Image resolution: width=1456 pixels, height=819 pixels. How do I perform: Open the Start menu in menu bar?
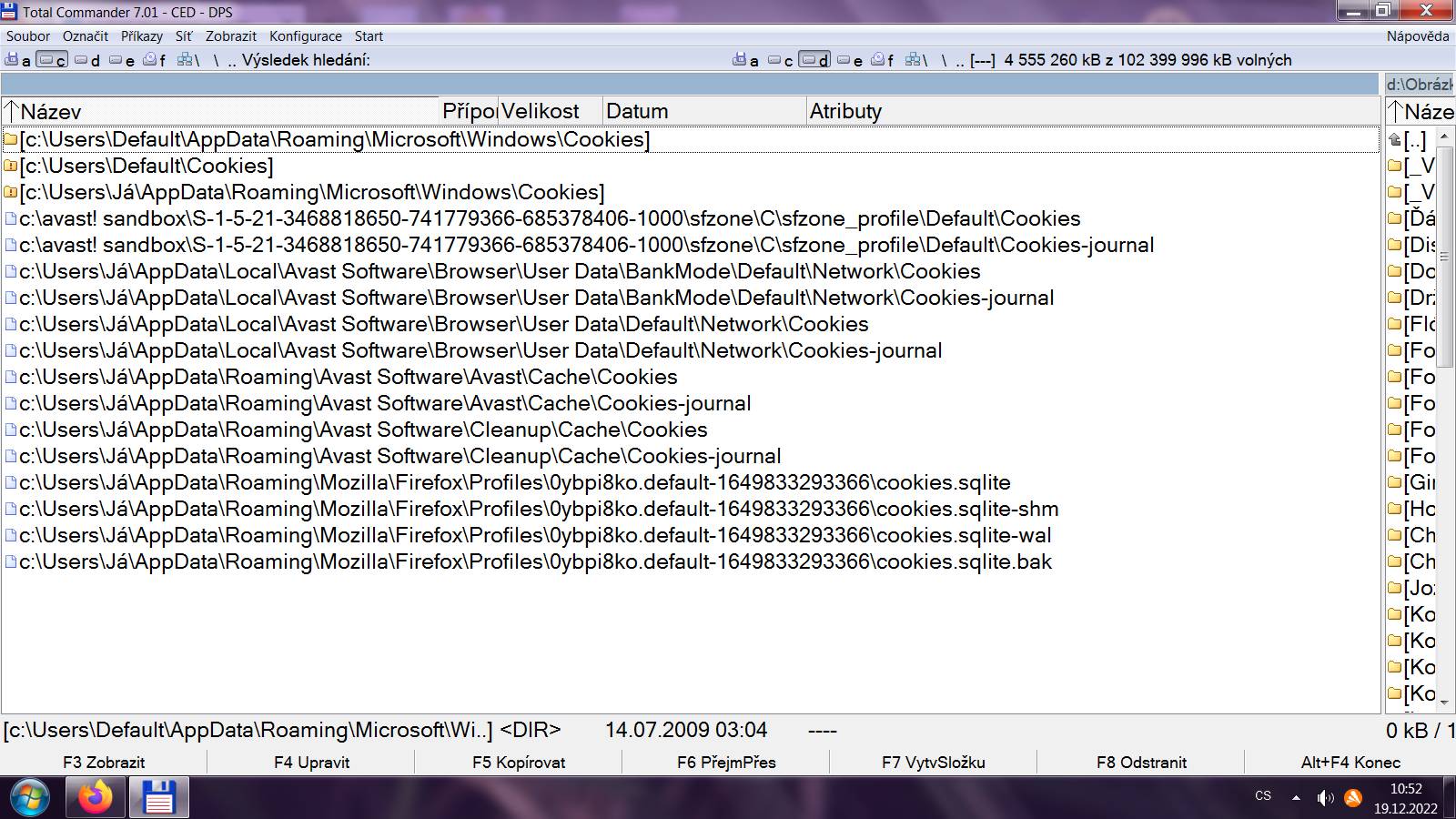point(369,36)
